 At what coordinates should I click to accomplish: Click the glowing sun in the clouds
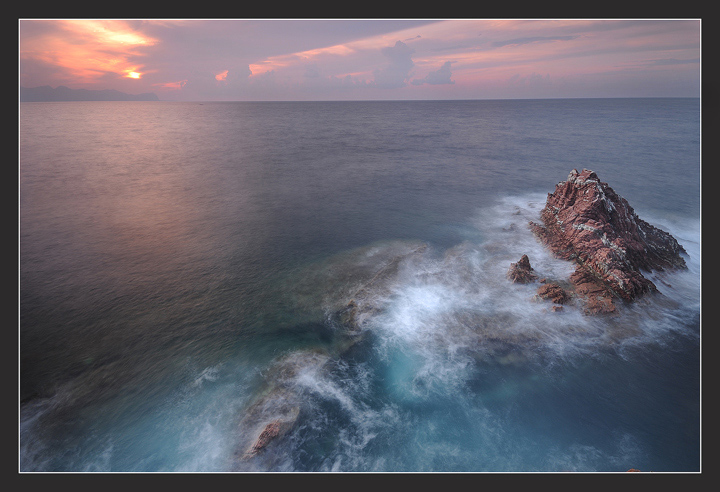[133, 74]
